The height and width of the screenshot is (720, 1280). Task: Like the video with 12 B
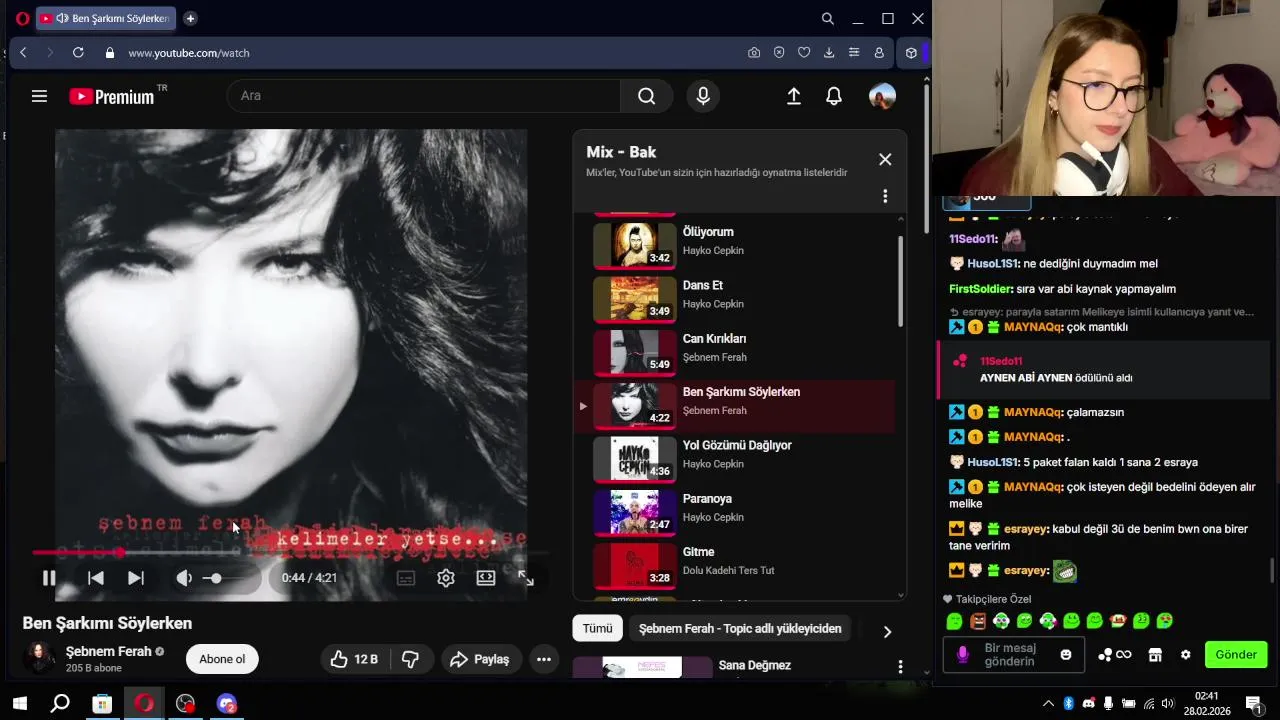tap(354, 659)
